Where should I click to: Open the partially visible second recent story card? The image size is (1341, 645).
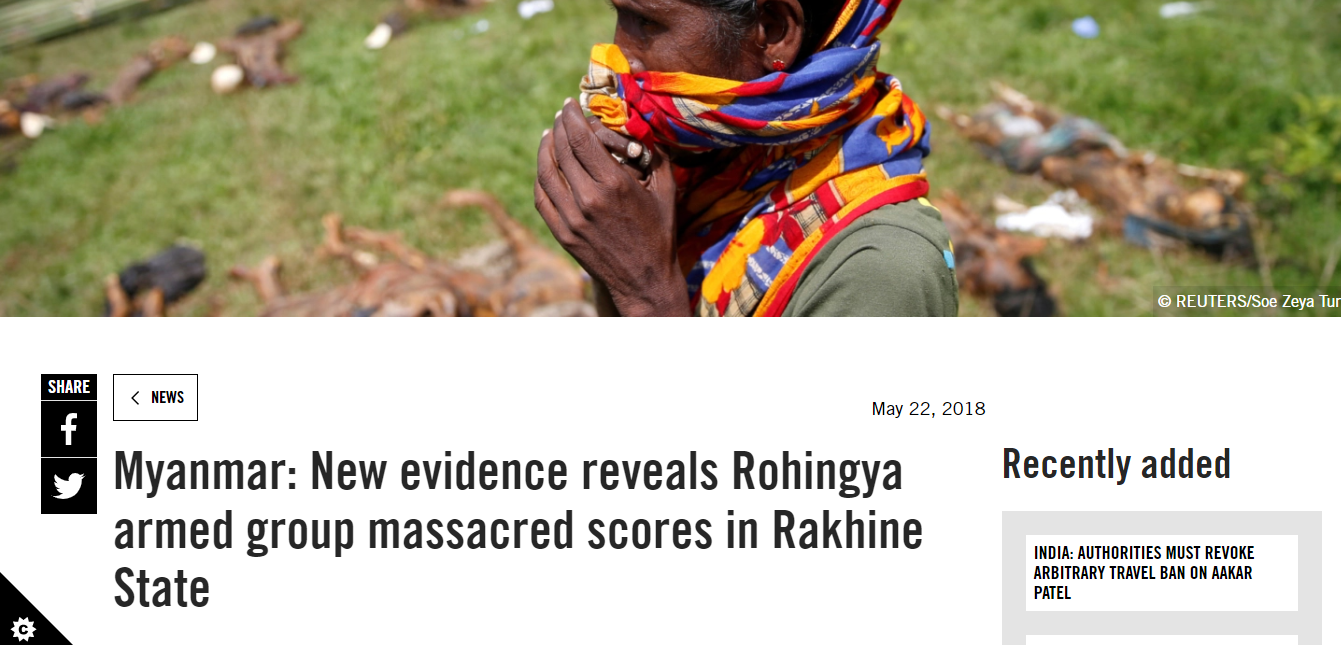(1162, 640)
